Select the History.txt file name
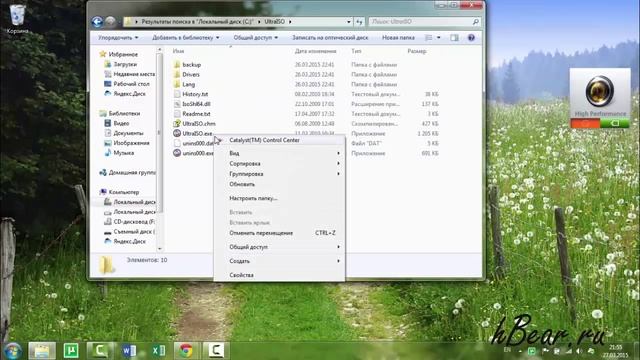This screenshot has height=360, width=640. point(195,94)
